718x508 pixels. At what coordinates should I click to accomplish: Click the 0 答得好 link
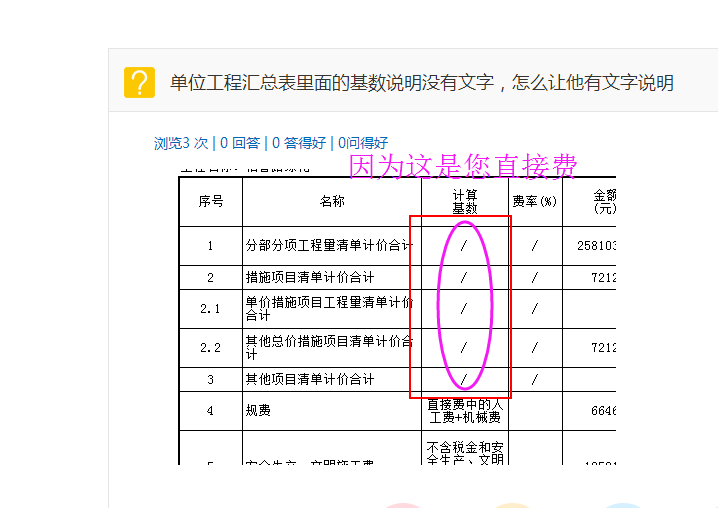[299, 143]
